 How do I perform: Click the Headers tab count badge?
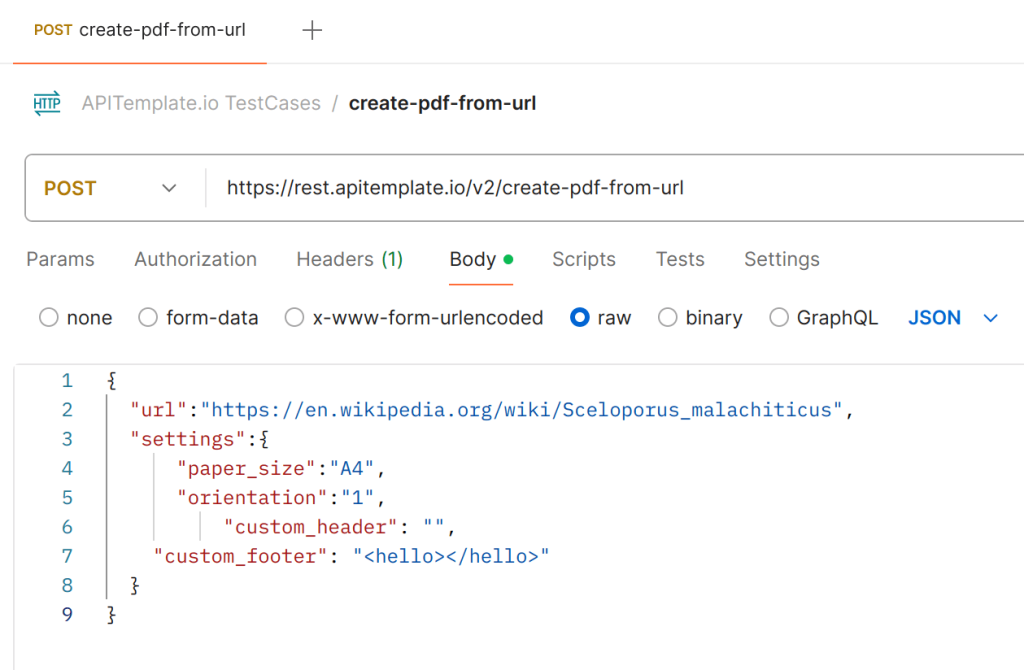pyautogui.click(x=392, y=258)
